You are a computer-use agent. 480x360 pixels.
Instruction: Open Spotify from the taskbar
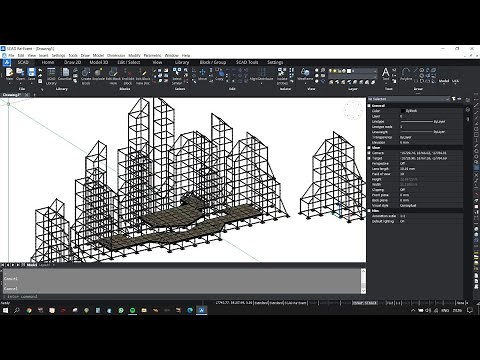132,310
